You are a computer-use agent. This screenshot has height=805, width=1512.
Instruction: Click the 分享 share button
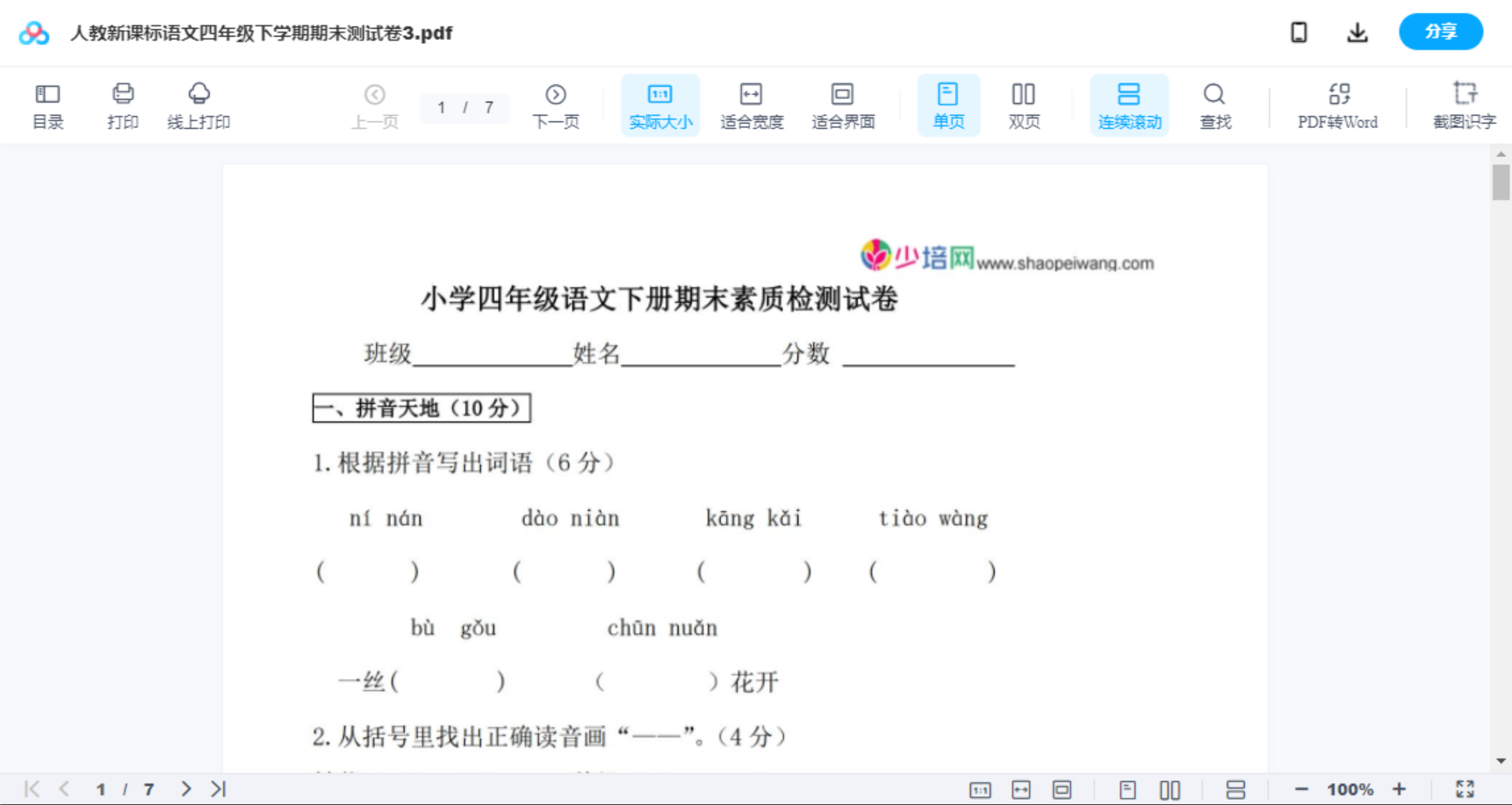click(x=1440, y=32)
